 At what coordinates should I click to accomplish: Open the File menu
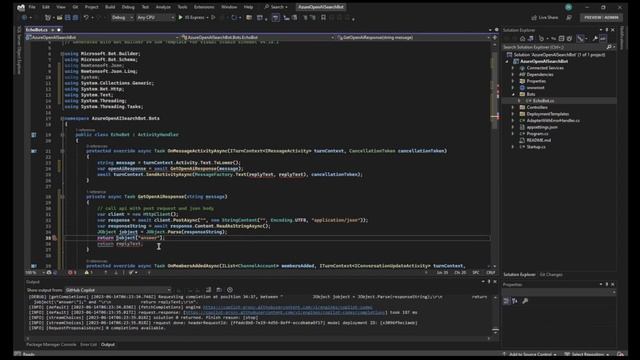pyautogui.click(x=32, y=7)
